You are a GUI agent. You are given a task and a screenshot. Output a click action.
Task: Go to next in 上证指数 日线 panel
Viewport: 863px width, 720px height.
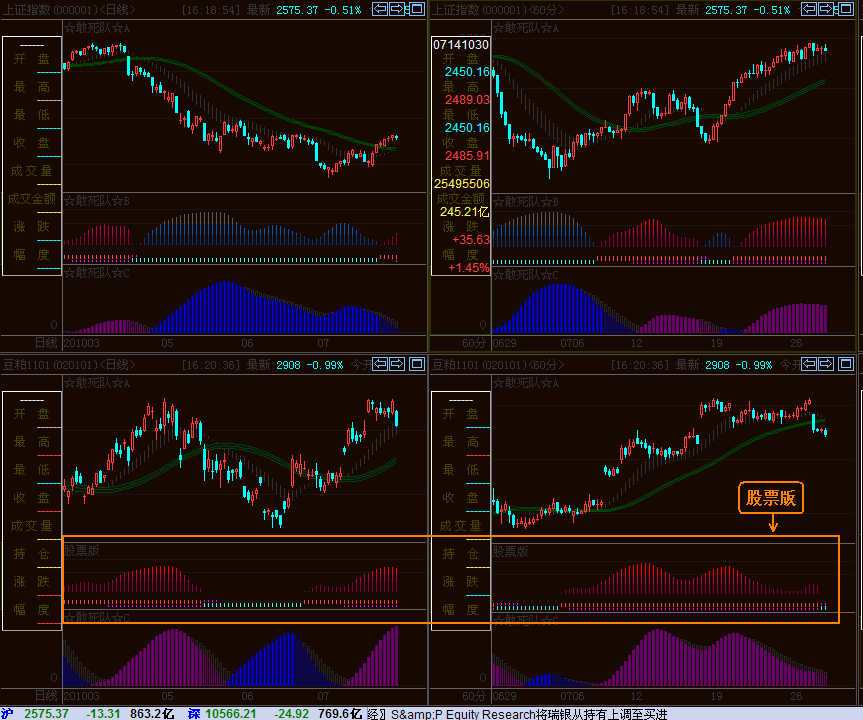397,9
